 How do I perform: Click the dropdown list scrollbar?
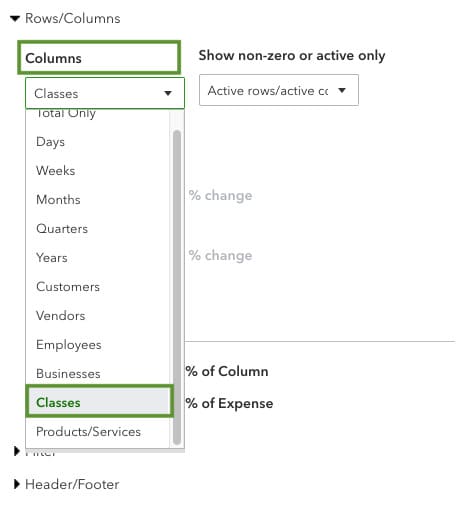pyautogui.click(x=177, y=287)
